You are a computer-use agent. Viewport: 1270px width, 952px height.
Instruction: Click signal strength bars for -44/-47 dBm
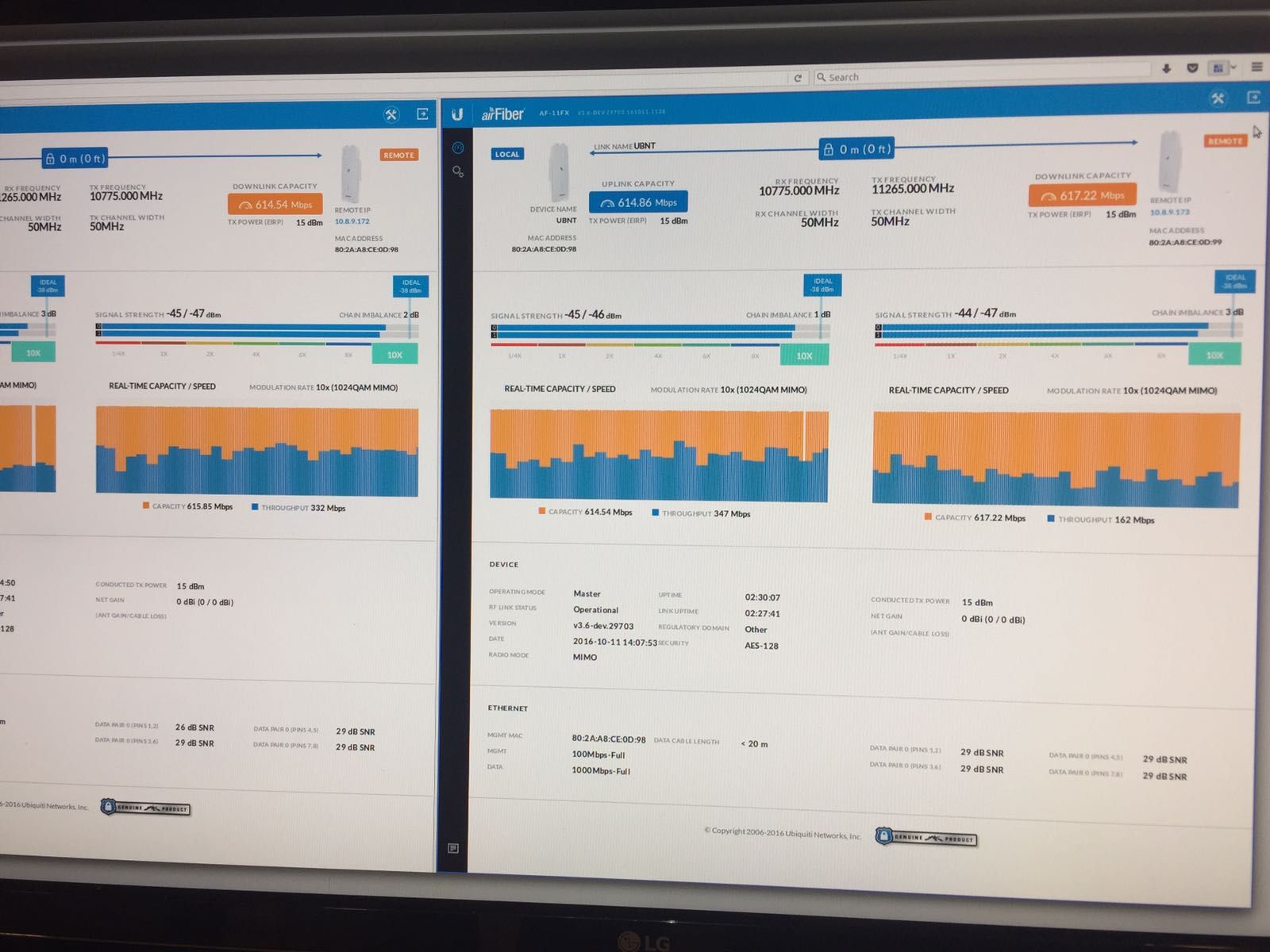click(1059, 331)
